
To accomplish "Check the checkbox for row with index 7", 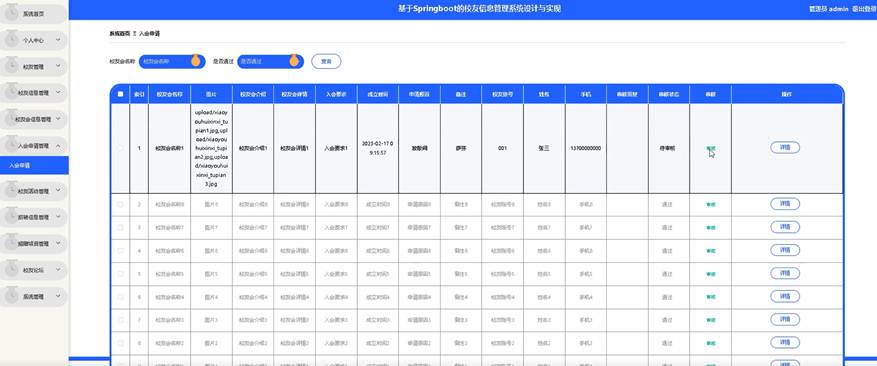I will pyautogui.click(x=120, y=320).
